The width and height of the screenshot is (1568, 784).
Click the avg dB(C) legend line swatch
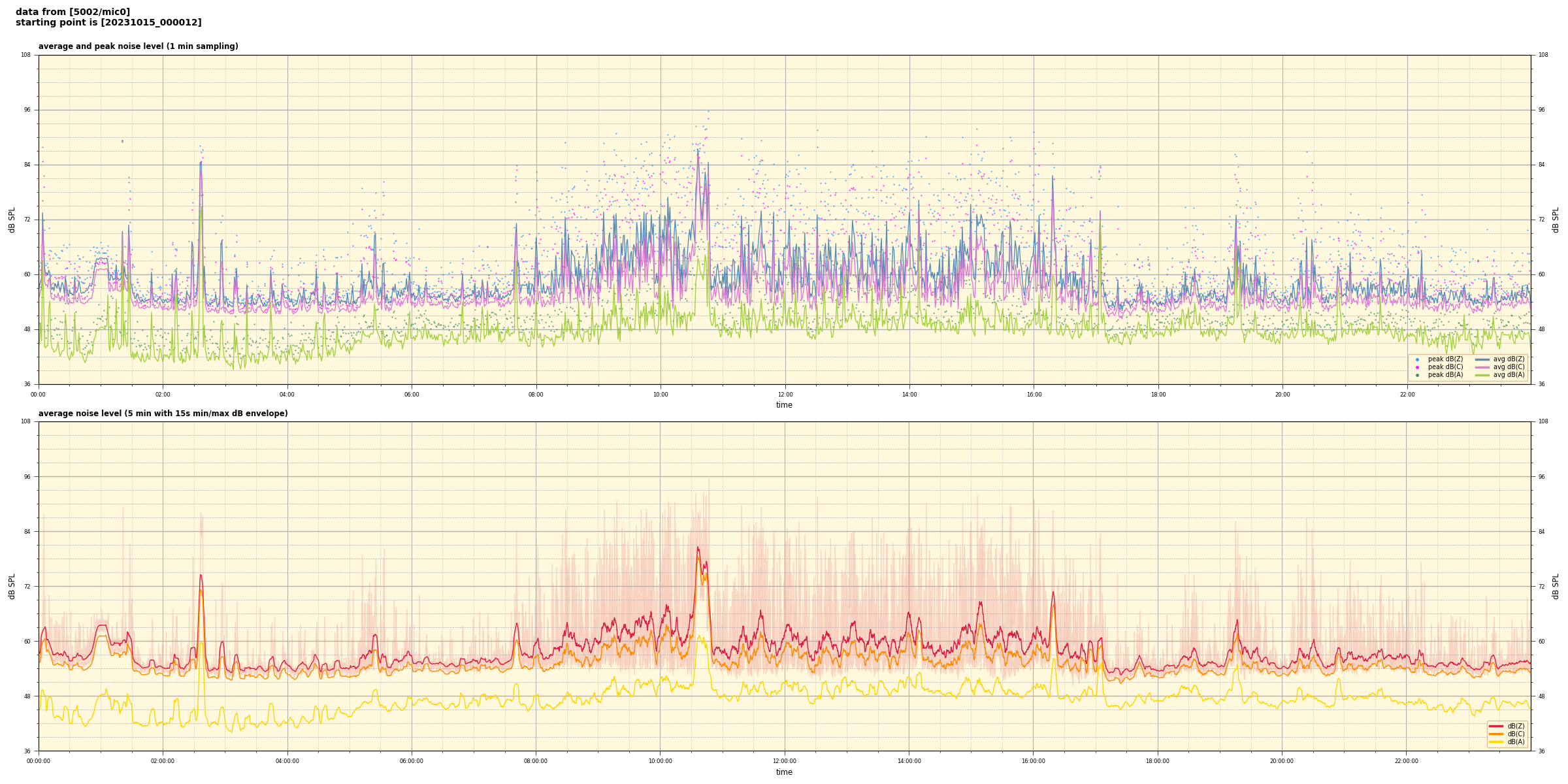[1482, 367]
